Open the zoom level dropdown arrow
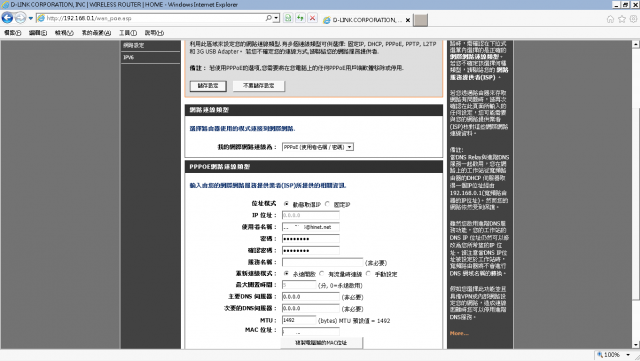The width and height of the screenshot is (640, 361). click(x=628, y=354)
